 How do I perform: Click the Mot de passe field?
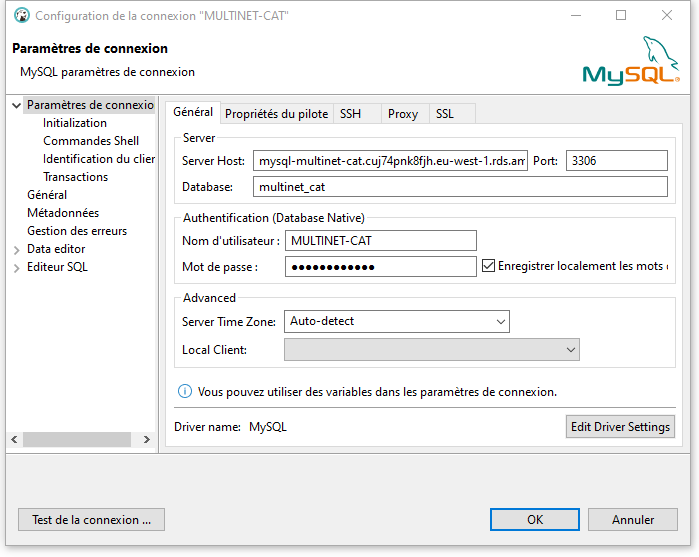(381, 267)
